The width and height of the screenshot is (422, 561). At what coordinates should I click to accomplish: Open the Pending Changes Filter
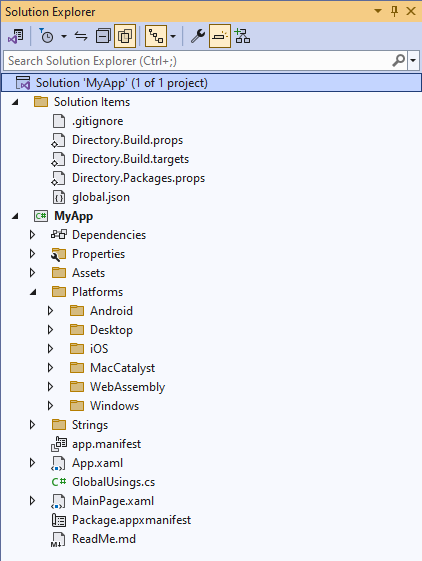(x=46, y=36)
